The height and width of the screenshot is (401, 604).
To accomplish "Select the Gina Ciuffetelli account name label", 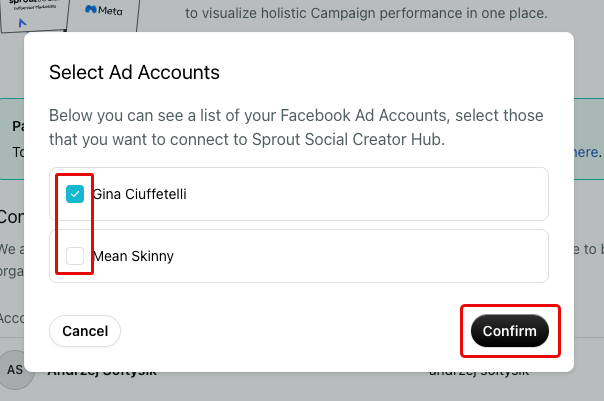I will (139, 194).
